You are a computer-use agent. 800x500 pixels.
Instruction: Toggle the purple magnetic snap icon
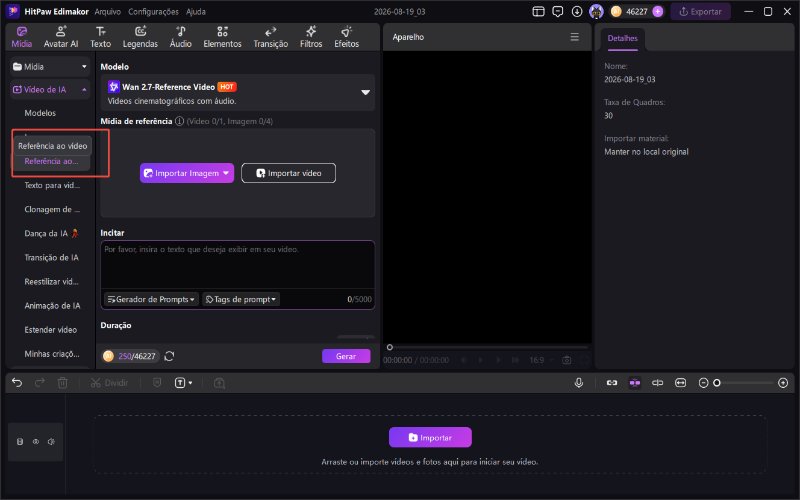point(635,383)
